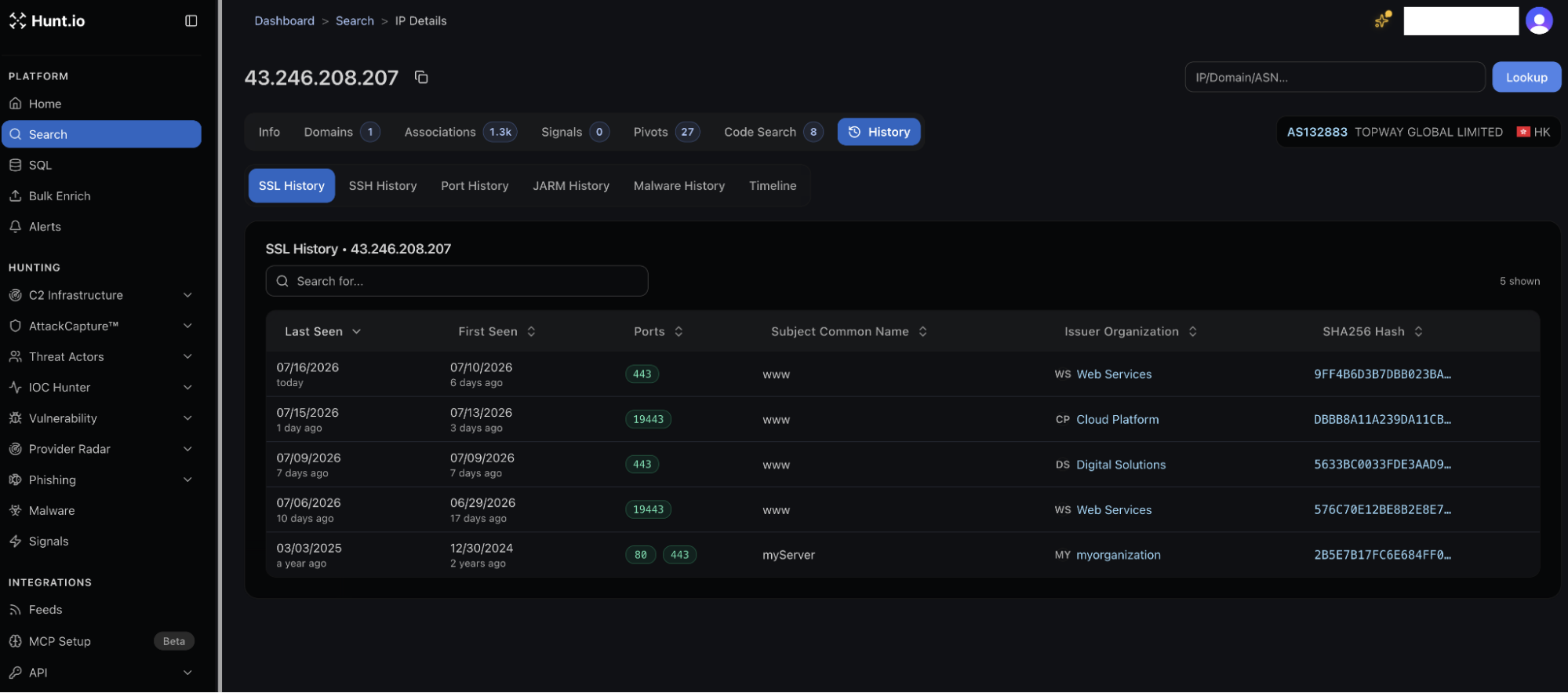Collapse the sidebar panel icon

[x=191, y=20]
